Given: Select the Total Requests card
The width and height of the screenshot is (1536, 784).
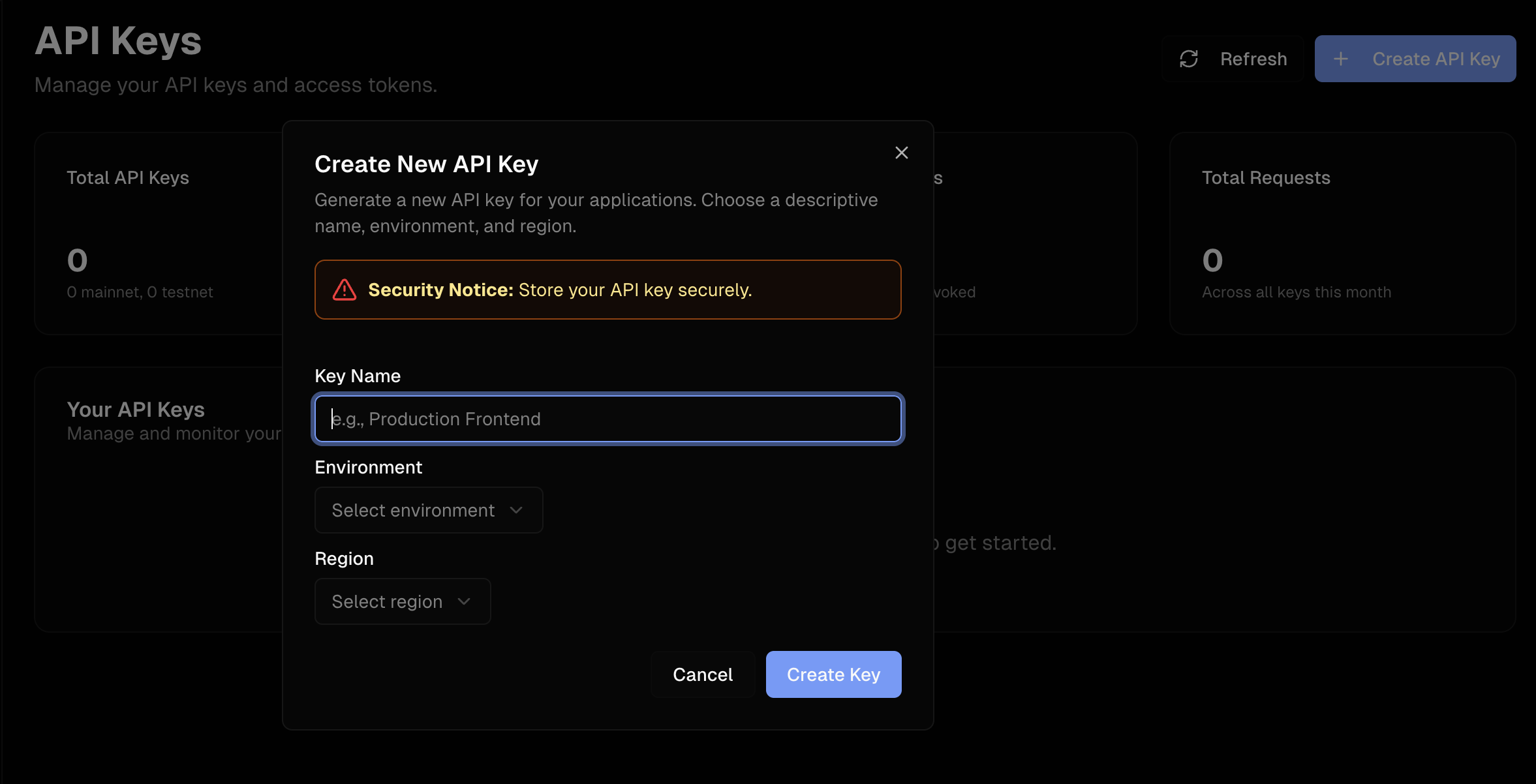Looking at the screenshot, I should [x=1342, y=234].
